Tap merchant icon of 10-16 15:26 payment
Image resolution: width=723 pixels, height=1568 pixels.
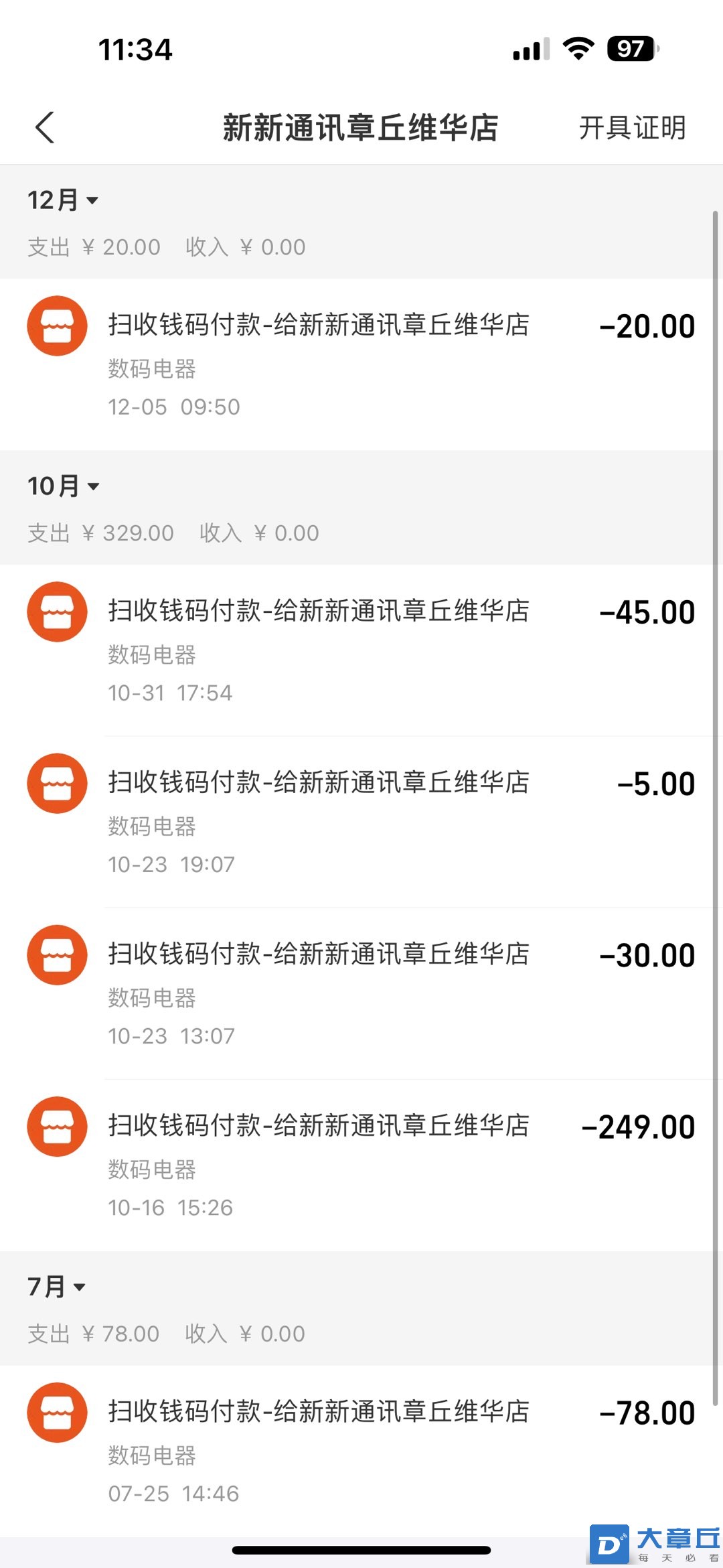57,1126
